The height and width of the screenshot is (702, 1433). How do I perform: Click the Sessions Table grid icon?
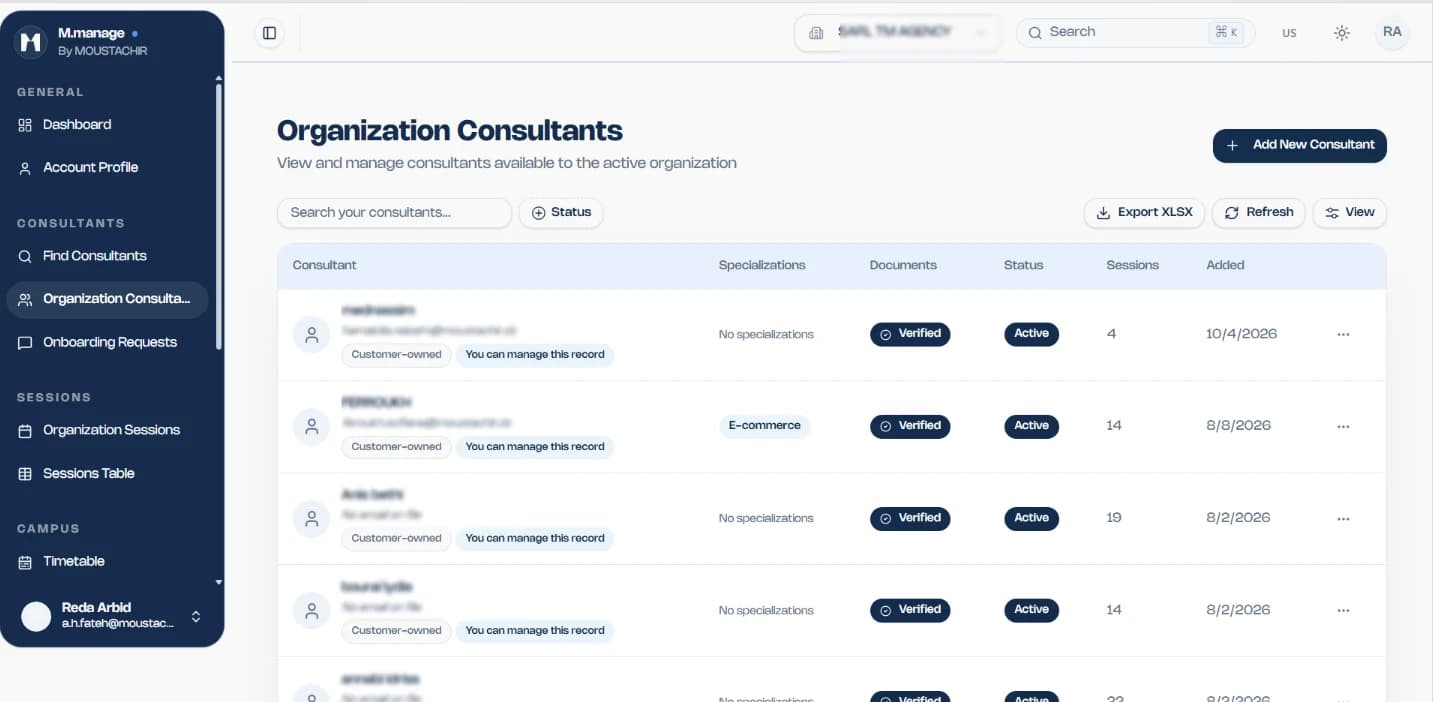click(25, 474)
